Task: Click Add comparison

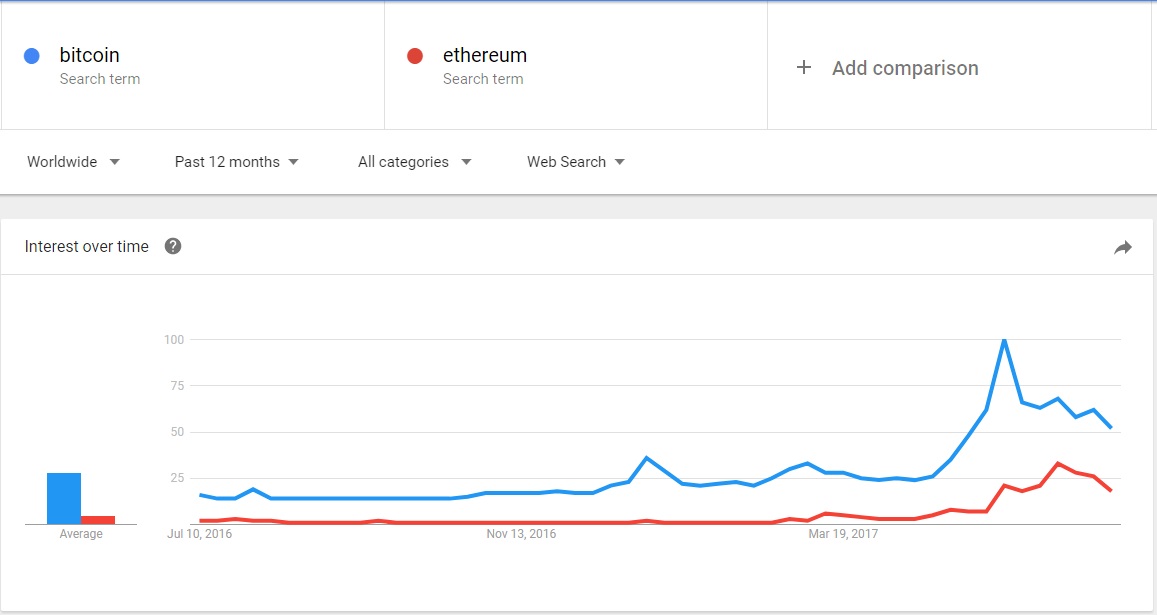Action: [905, 68]
